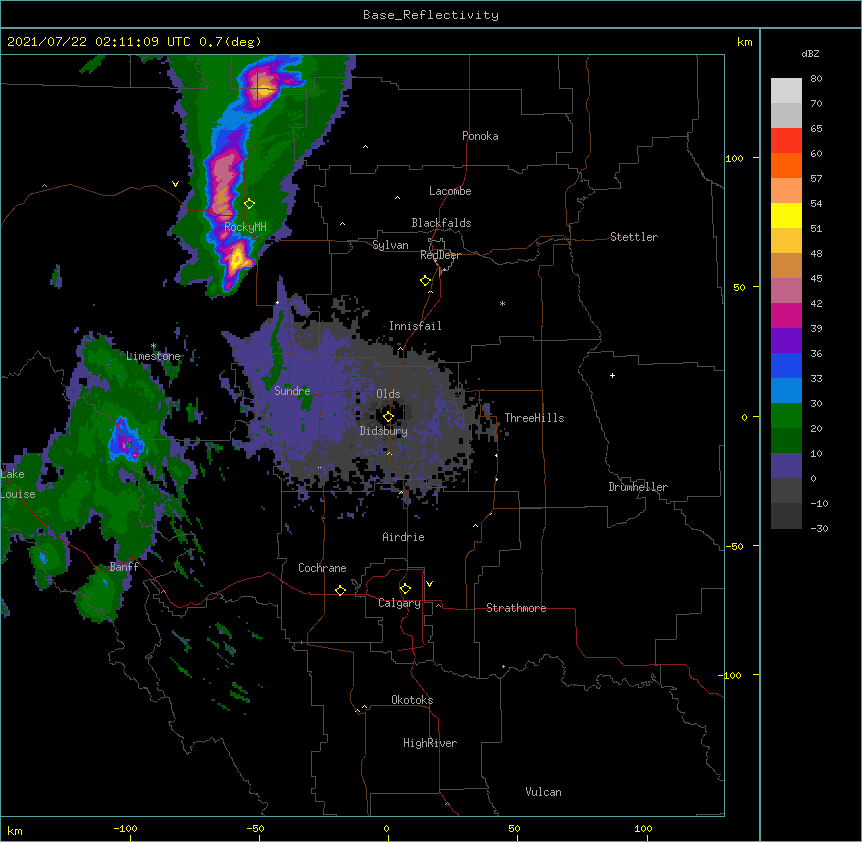This screenshot has width=862, height=842.
Task: Select the magenta 39-42 dBZ legend swatch
Action: point(786,315)
